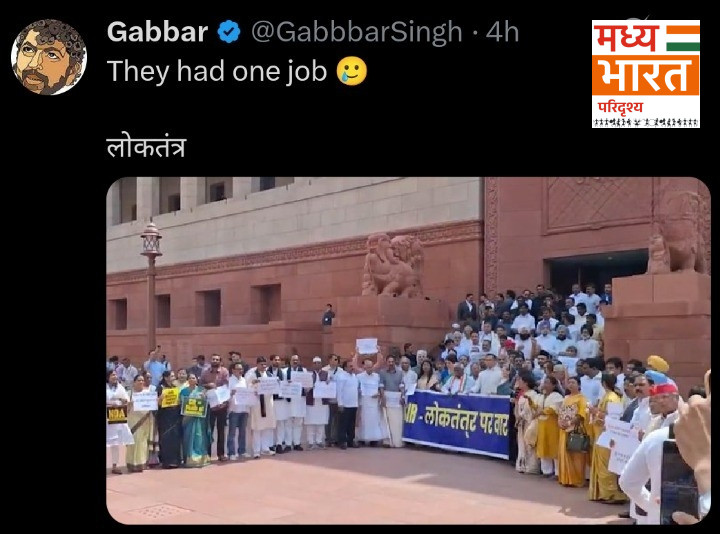
Task: Open the Gabbar display name link
Action: coord(158,32)
